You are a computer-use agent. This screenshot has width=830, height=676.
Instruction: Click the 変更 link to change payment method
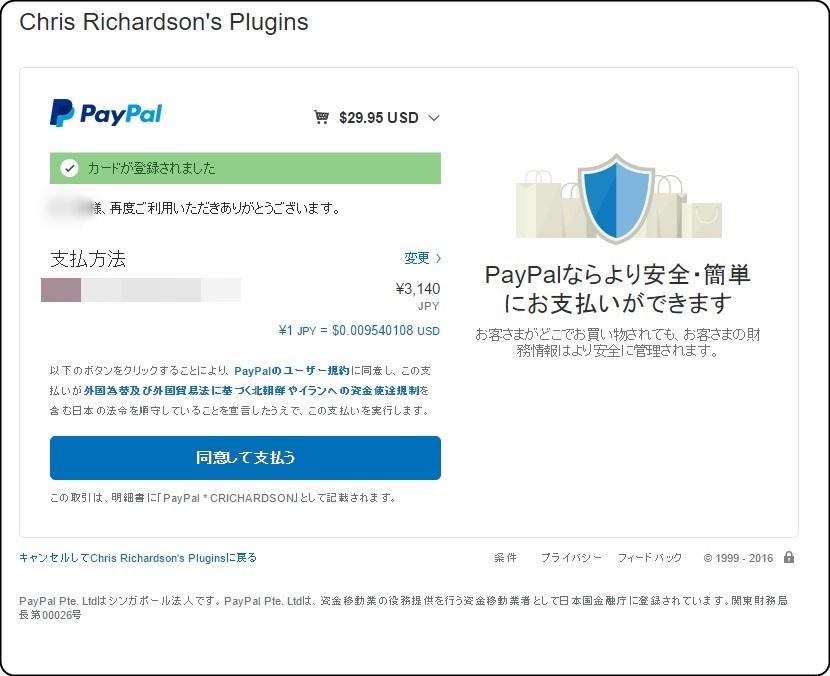(x=417, y=258)
